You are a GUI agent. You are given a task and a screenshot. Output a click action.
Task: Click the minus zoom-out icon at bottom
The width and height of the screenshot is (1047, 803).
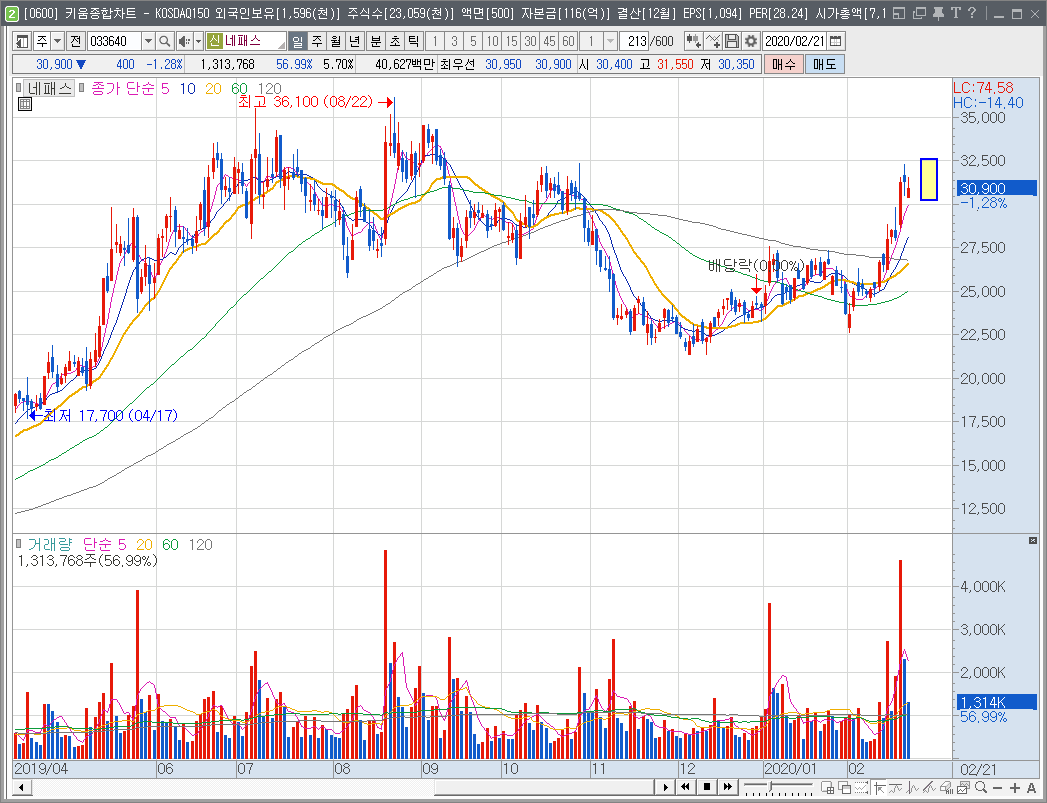(998, 787)
